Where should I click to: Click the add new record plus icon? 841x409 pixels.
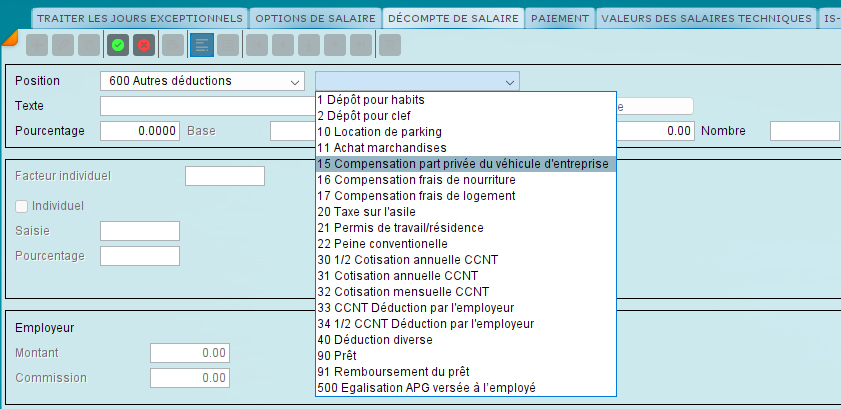tap(37, 46)
